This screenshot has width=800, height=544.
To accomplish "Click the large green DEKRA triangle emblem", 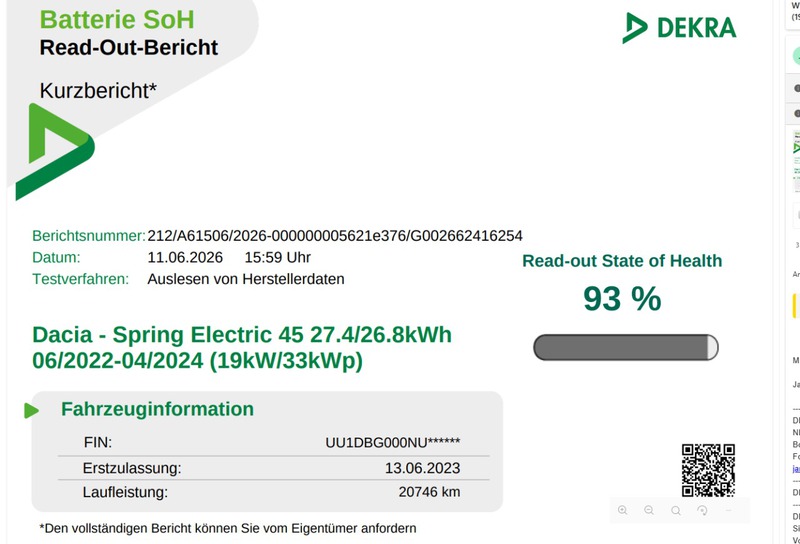I will click(55, 152).
